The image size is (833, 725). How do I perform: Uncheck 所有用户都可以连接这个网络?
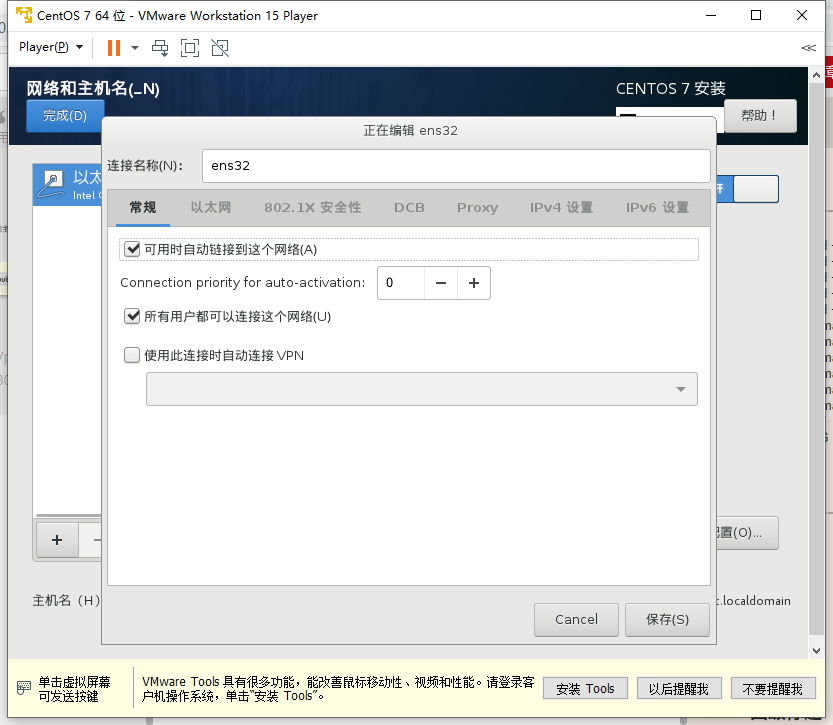pos(133,316)
